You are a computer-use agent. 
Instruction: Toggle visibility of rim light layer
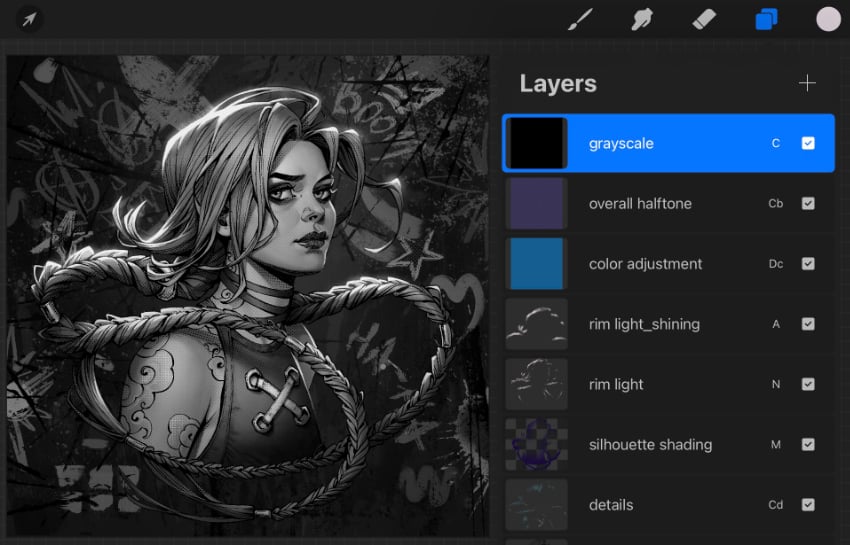tap(808, 384)
